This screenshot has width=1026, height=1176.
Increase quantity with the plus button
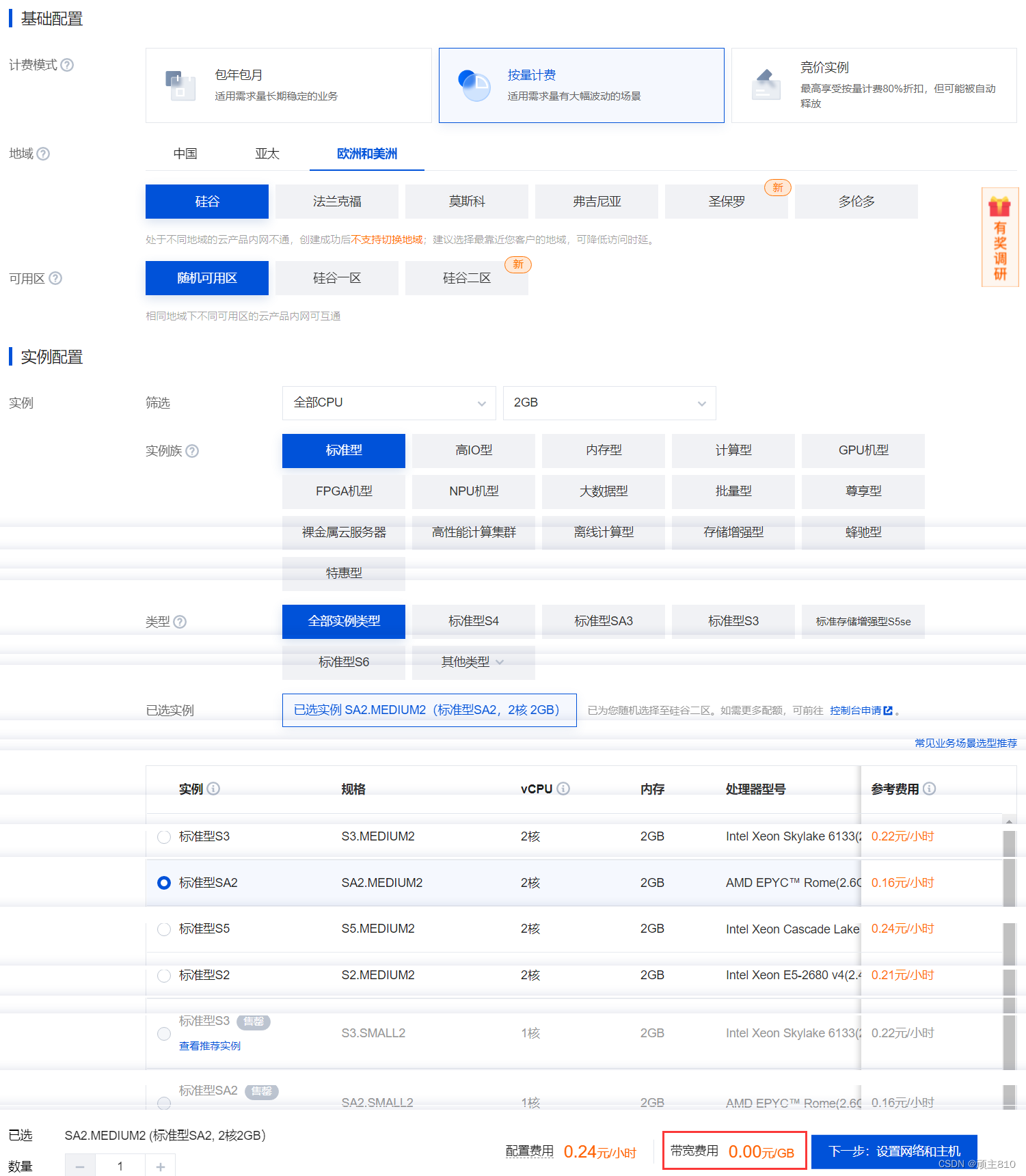click(160, 1166)
